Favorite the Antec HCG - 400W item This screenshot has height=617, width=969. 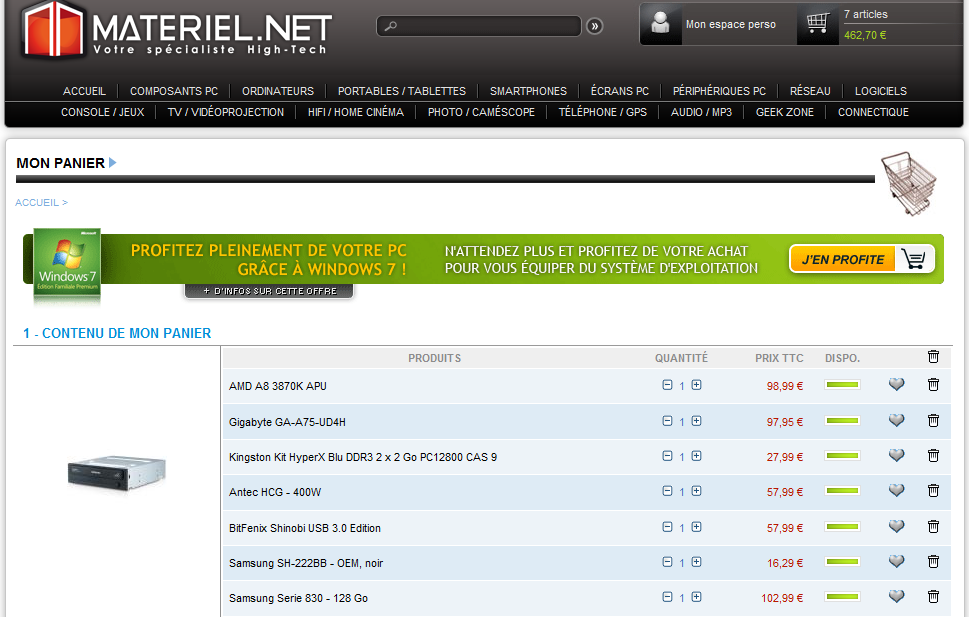(x=896, y=491)
